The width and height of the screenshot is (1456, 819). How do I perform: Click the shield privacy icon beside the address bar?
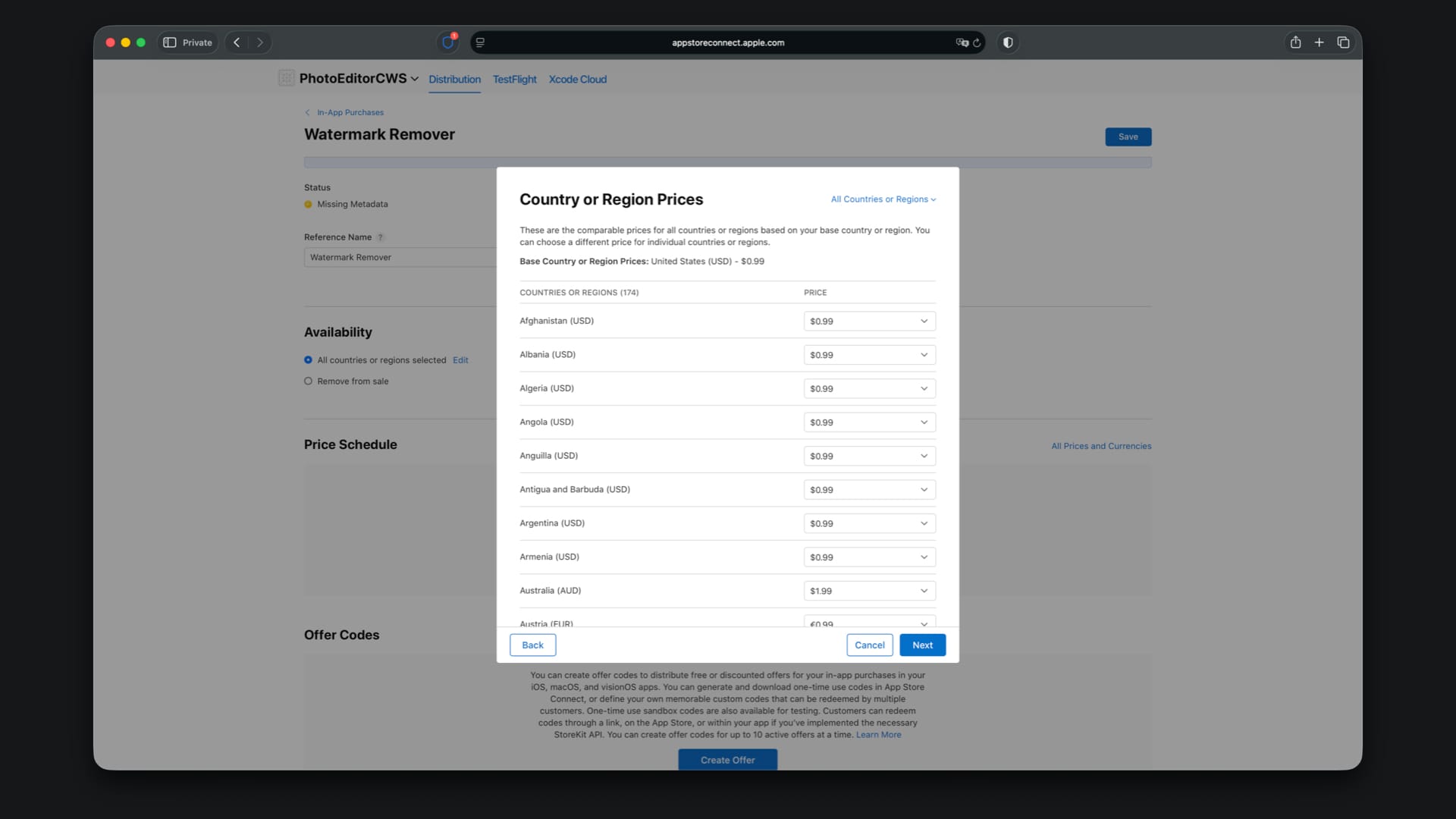tap(1008, 42)
